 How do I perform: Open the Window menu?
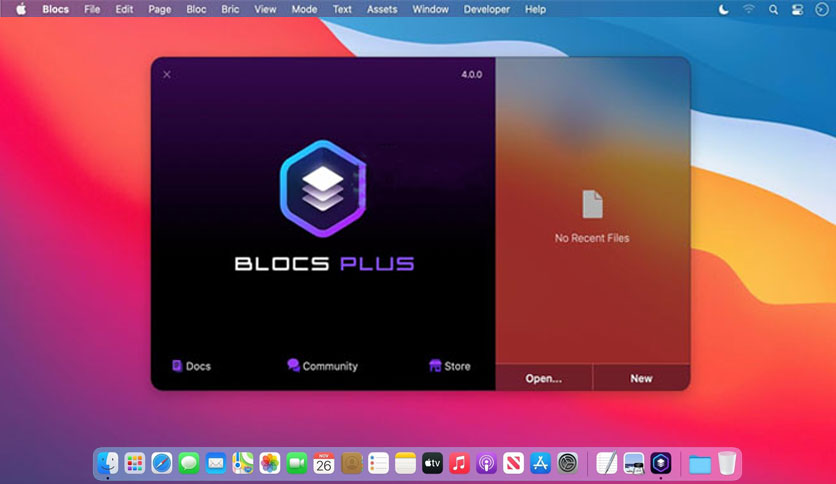coord(430,9)
